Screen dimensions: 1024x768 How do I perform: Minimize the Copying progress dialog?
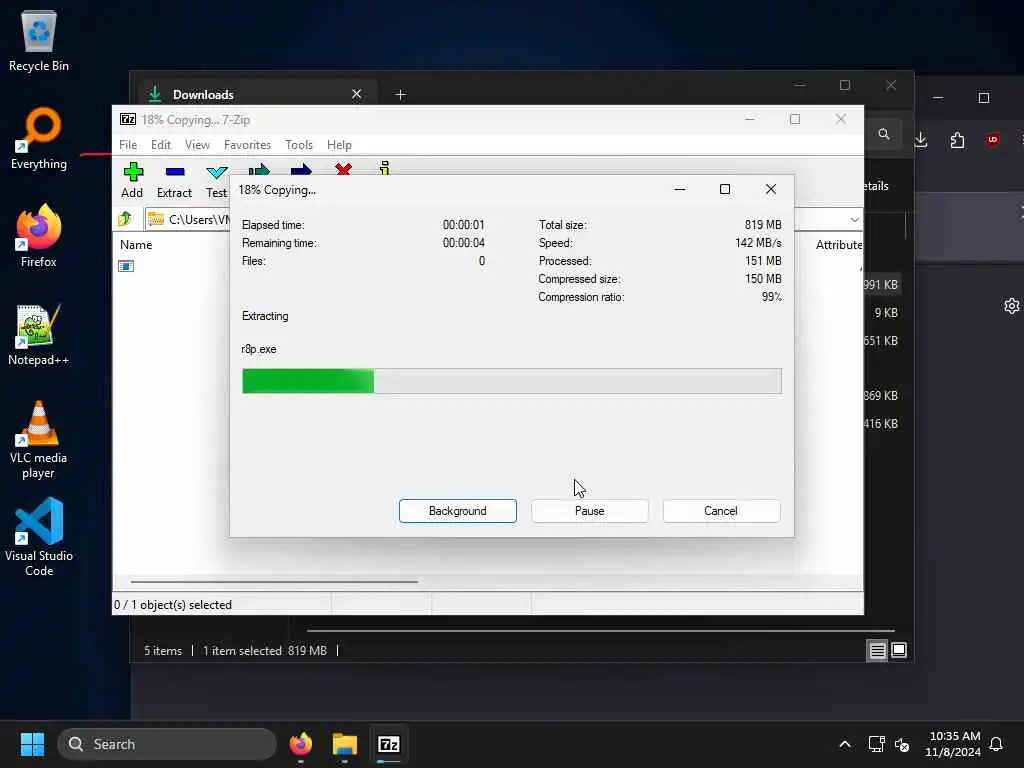coord(680,189)
